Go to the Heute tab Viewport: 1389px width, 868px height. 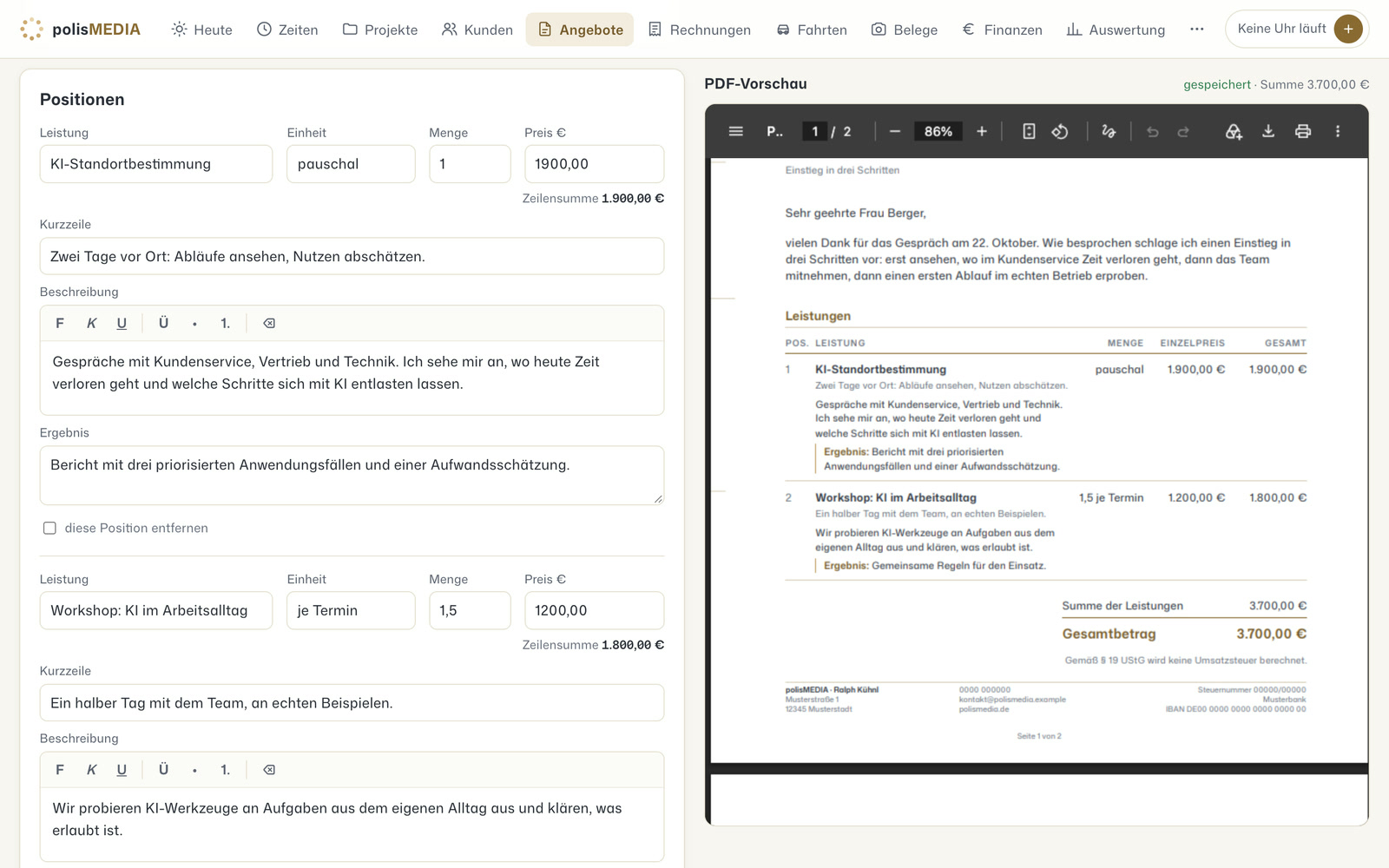(202, 30)
